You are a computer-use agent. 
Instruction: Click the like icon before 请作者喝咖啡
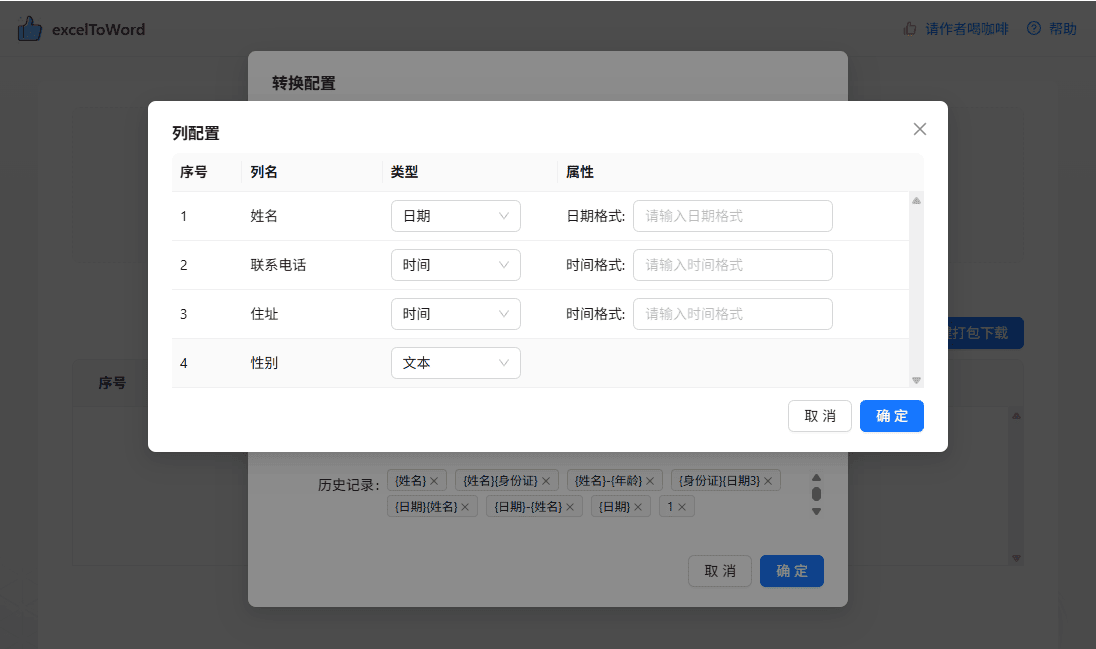(908, 29)
